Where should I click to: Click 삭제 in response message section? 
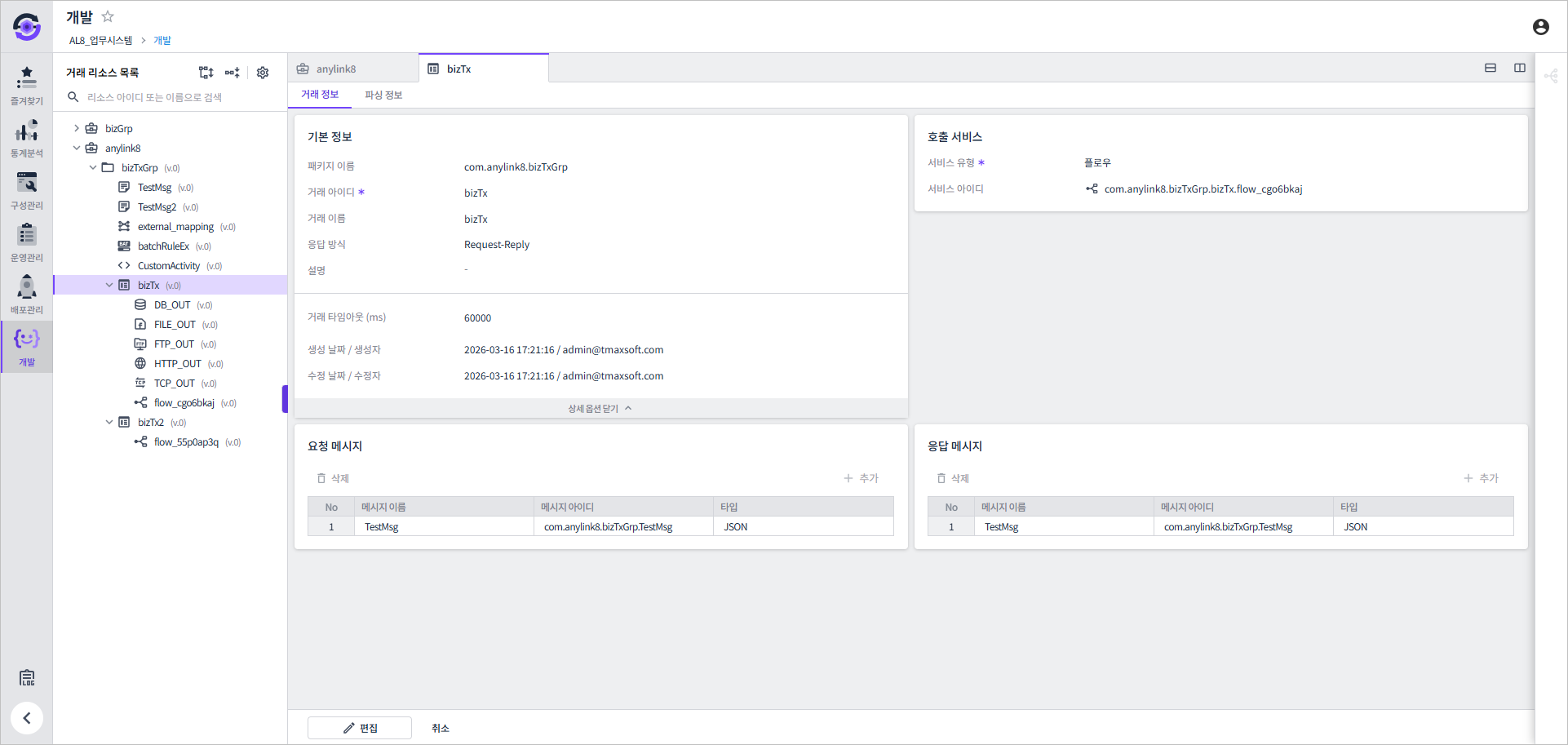click(x=954, y=478)
